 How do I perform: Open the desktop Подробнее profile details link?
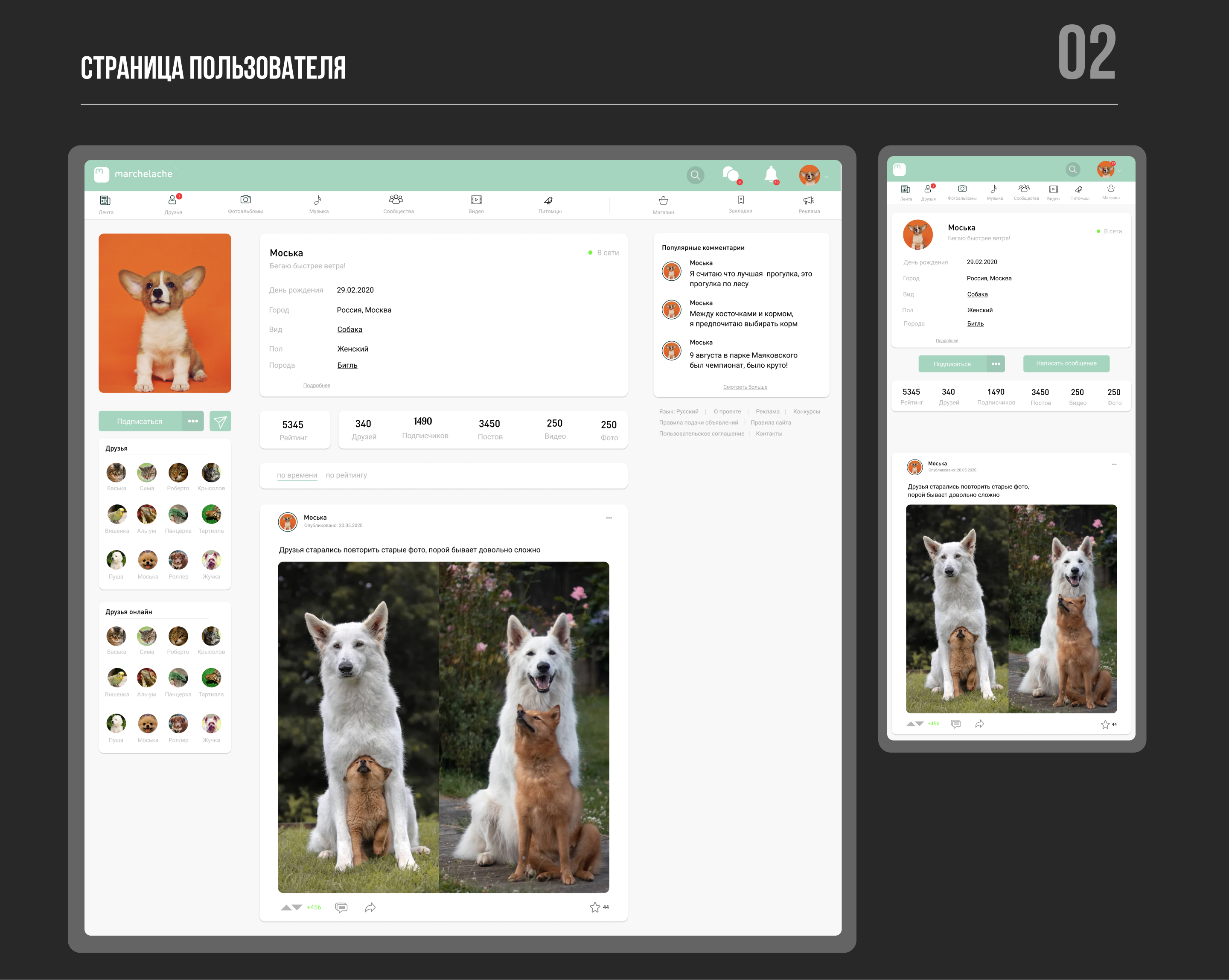pyautogui.click(x=316, y=386)
